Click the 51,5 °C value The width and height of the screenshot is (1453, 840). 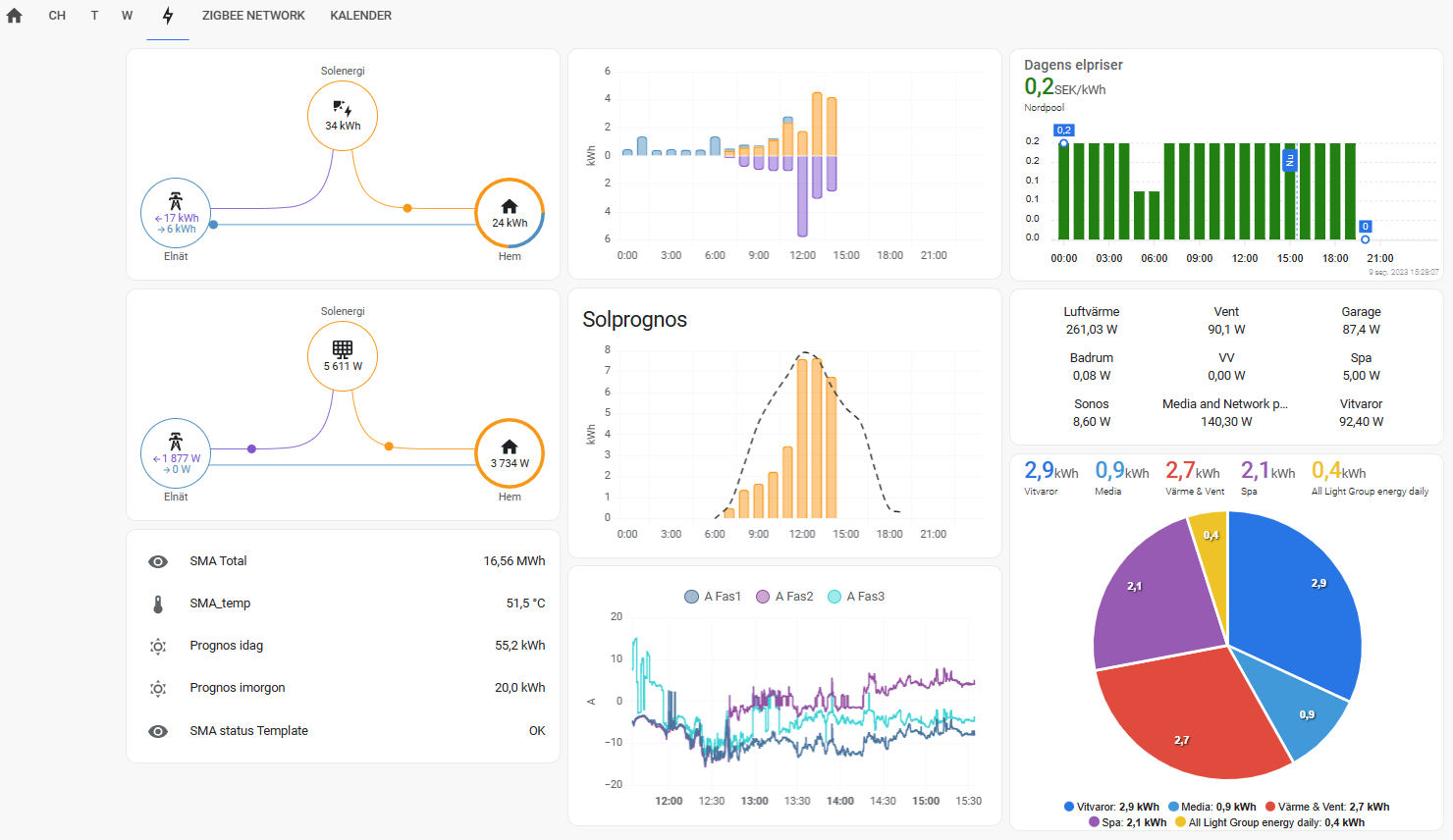point(525,604)
